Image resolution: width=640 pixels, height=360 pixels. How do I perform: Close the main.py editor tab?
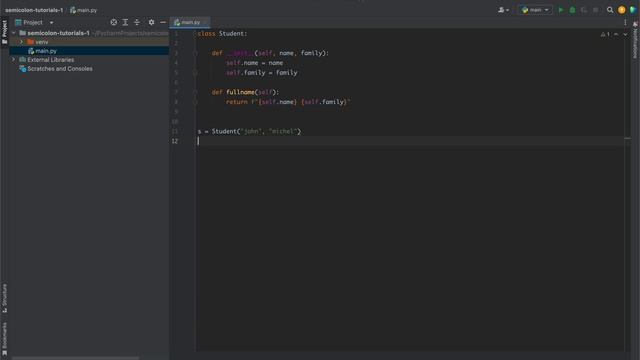pyautogui.click(x=205, y=22)
